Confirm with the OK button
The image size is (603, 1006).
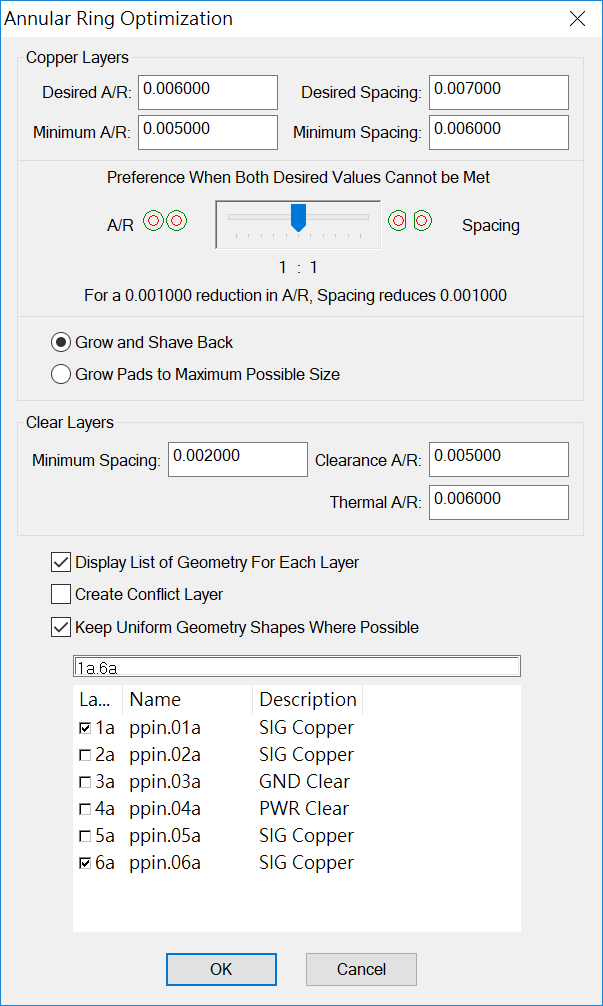tap(221, 969)
